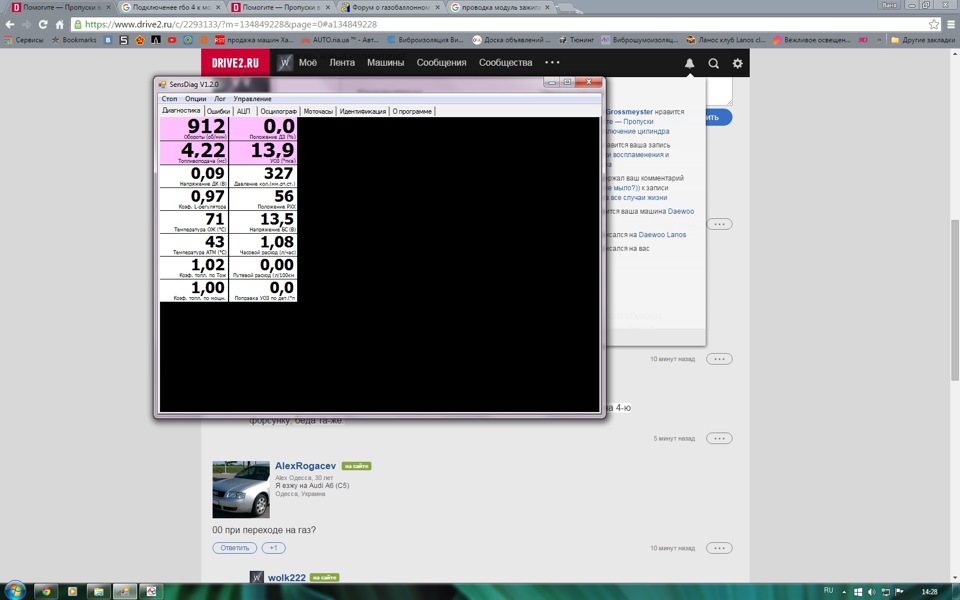Select the 0,09 oxygen sensor voltage

pos(194,176)
